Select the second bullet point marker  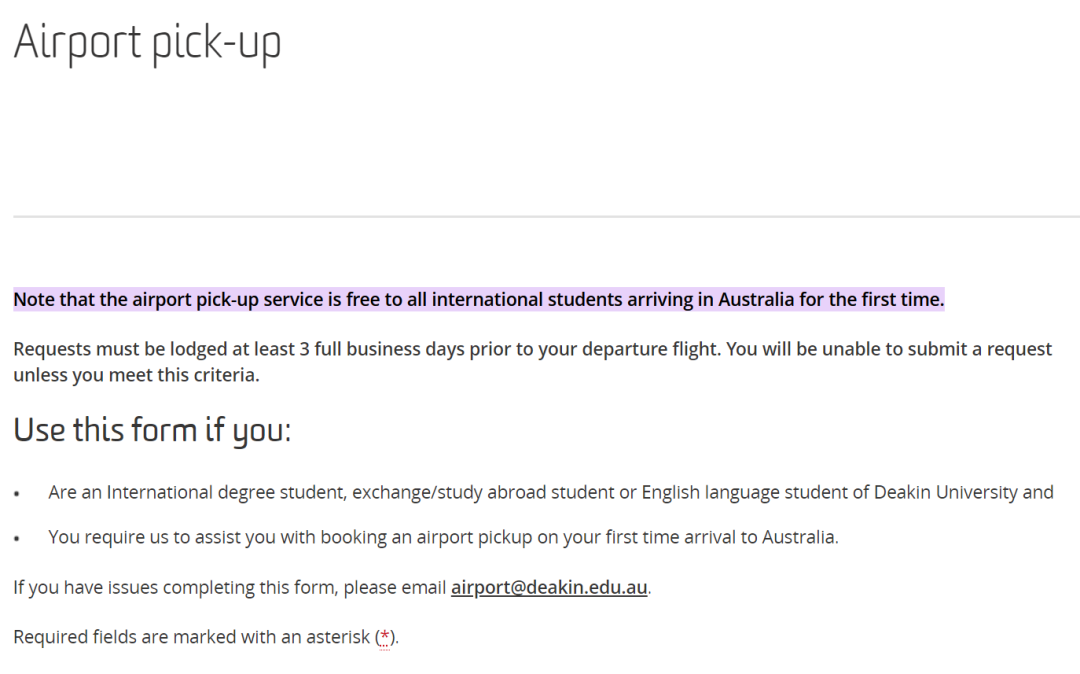pyautogui.click(x=17, y=538)
